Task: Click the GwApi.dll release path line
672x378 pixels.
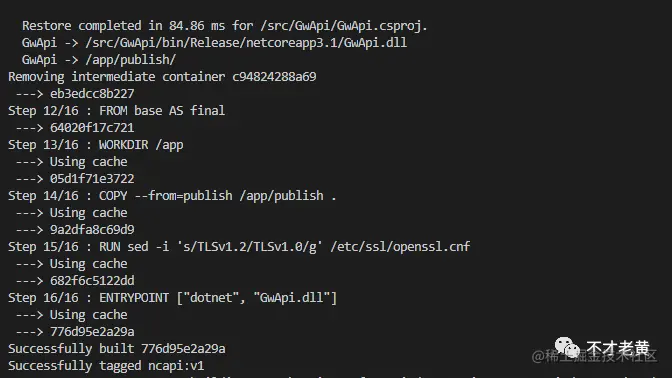Action: [x=214, y=43]
